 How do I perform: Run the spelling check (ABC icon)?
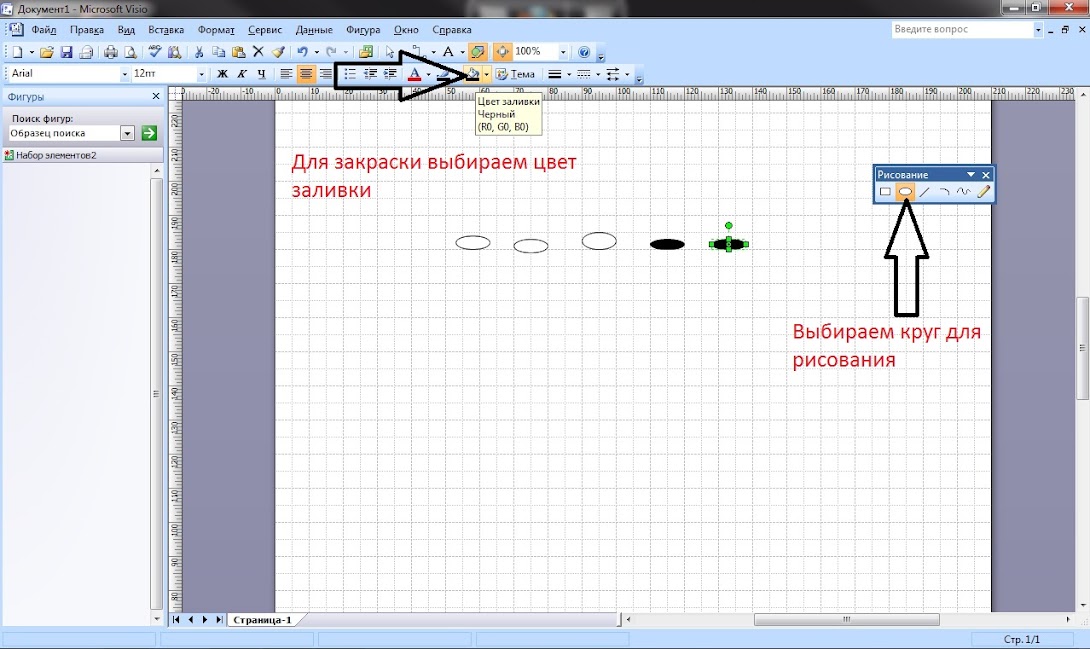click(x=155, y=52)
